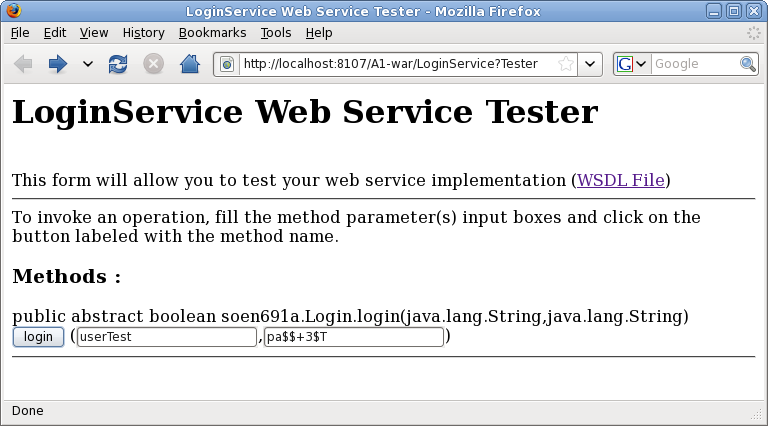This screenshot has height=426, width=768.
Task: Click the Firefox logo in title bar
Action: click(14, 11)
